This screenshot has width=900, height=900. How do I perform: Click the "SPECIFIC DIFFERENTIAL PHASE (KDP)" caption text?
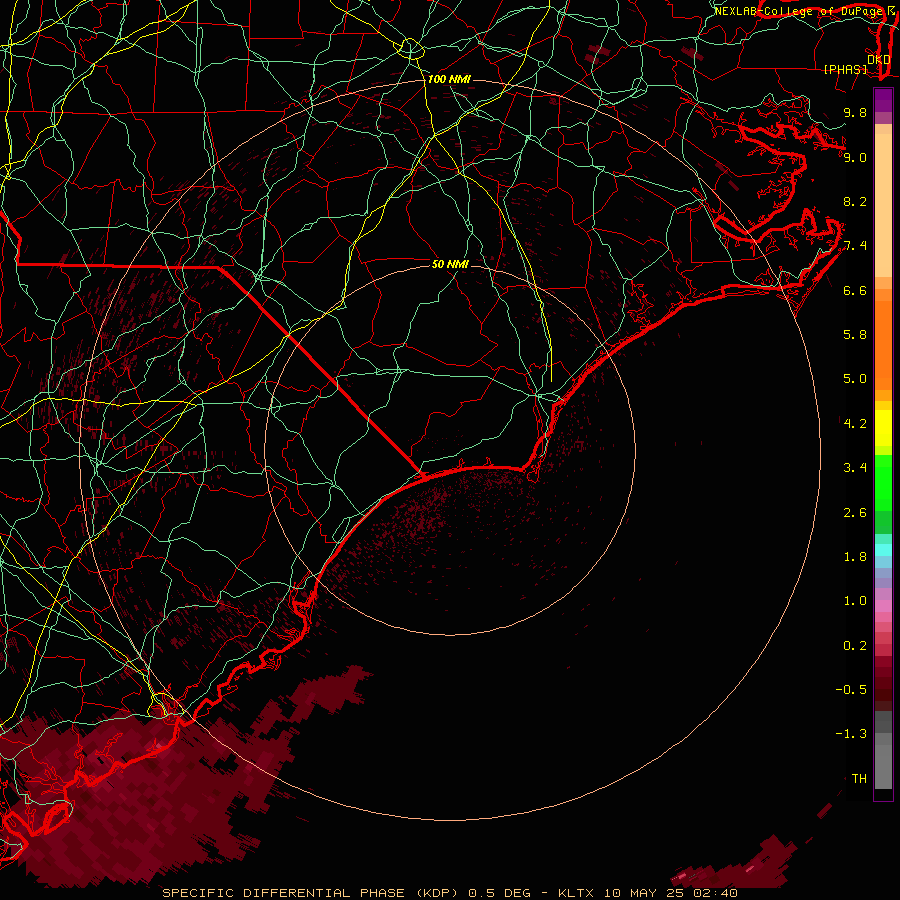click(311, 893)
